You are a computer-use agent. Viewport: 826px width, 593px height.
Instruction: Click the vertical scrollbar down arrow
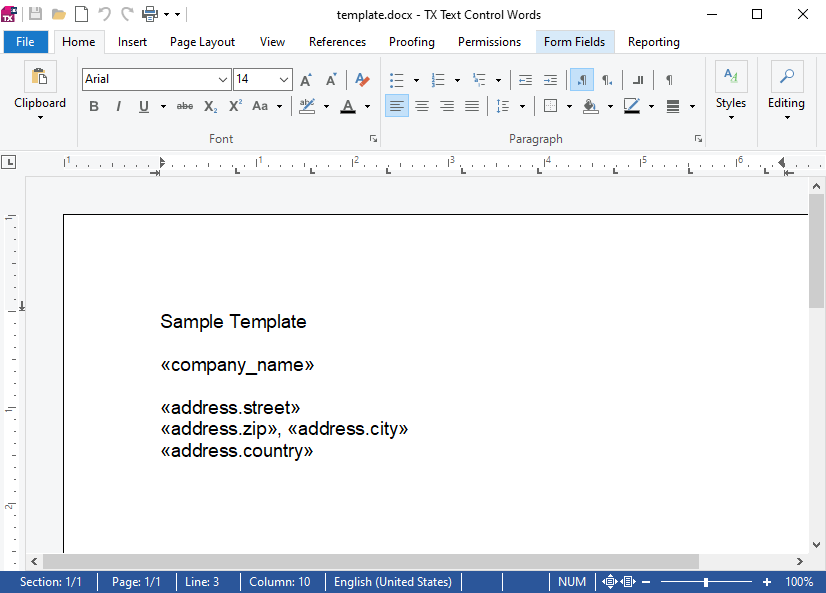coord(816,545)
